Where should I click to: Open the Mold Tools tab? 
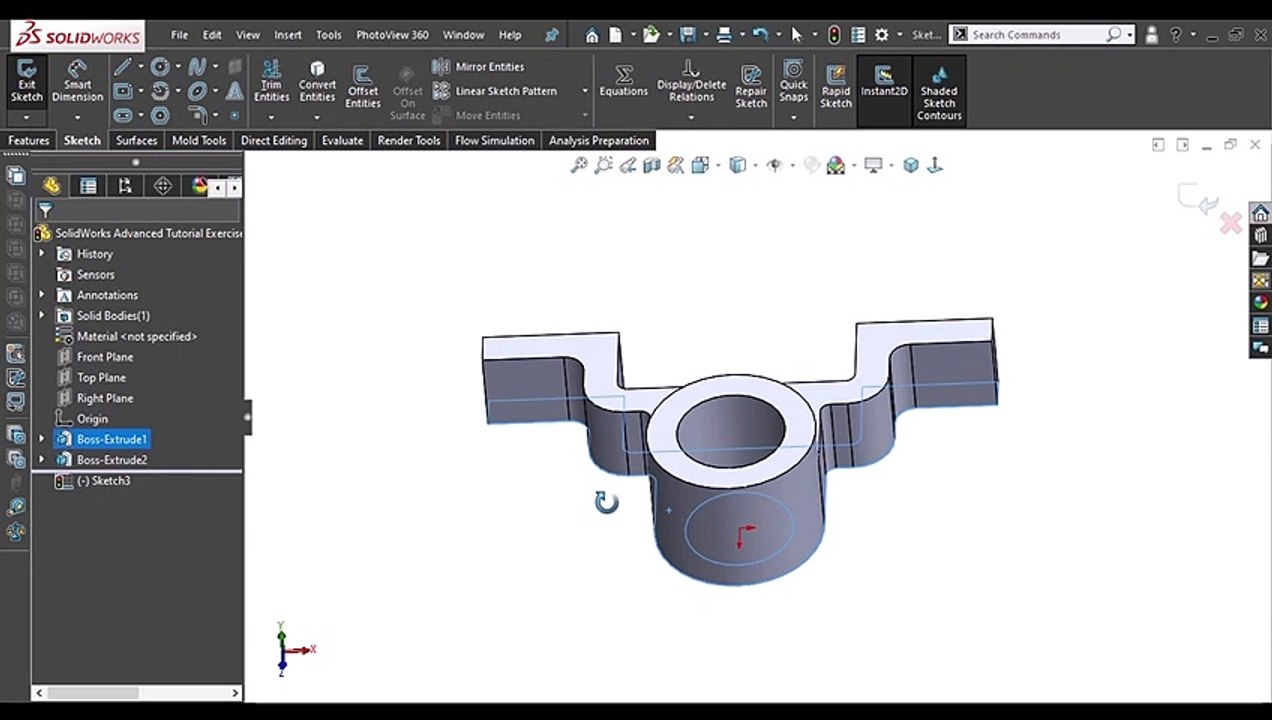[x=199, y=141]
